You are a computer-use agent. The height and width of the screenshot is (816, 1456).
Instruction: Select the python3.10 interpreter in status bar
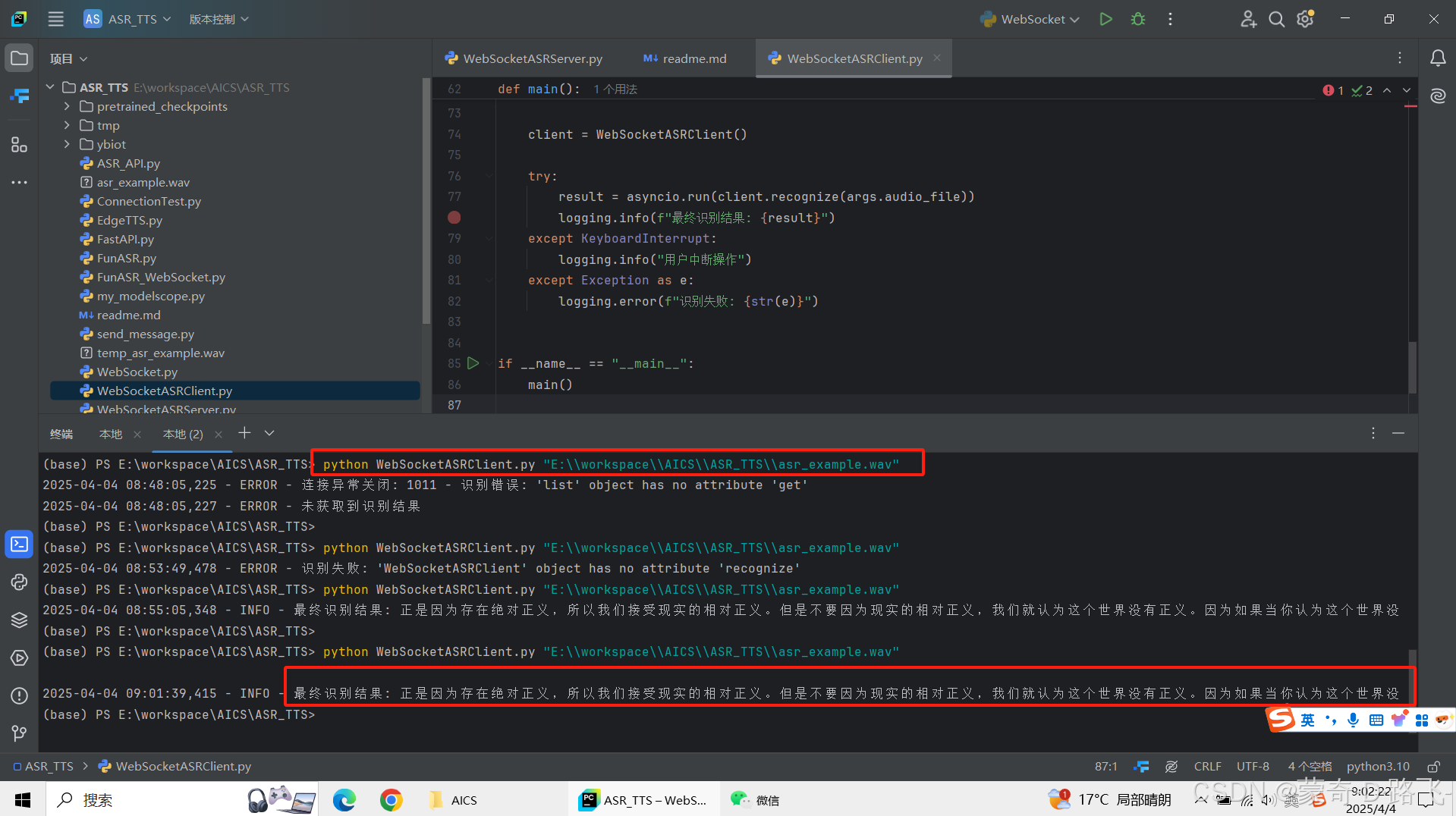coord(1377,766)
